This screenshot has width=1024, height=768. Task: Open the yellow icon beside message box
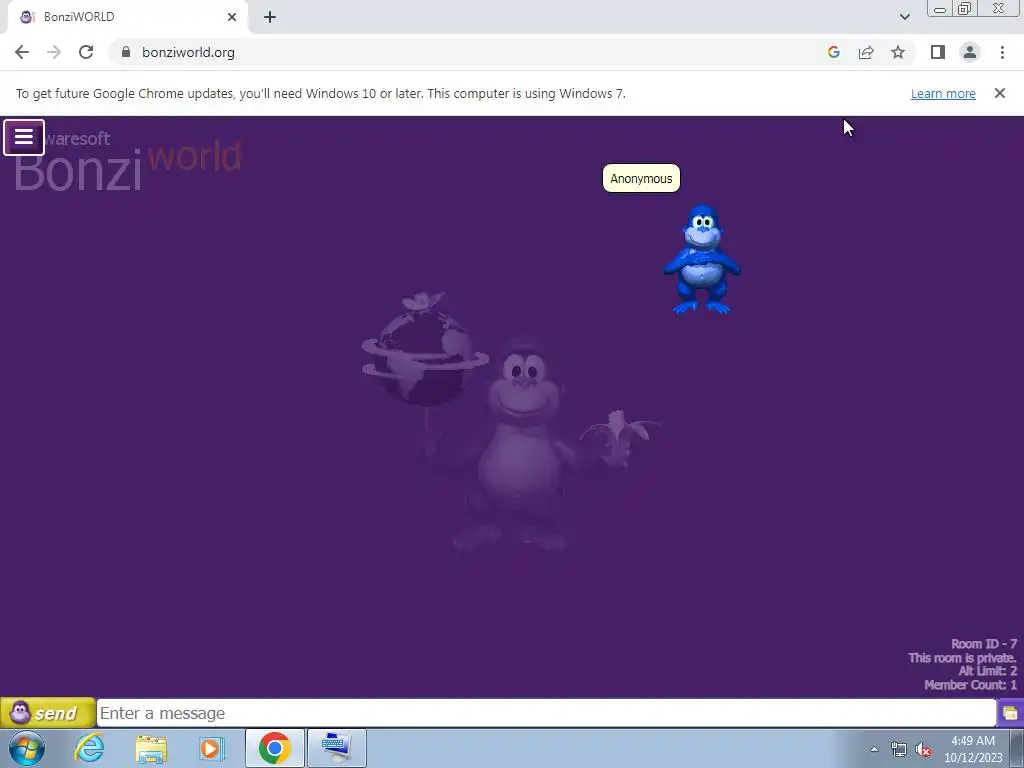[x=1010, y=712]
